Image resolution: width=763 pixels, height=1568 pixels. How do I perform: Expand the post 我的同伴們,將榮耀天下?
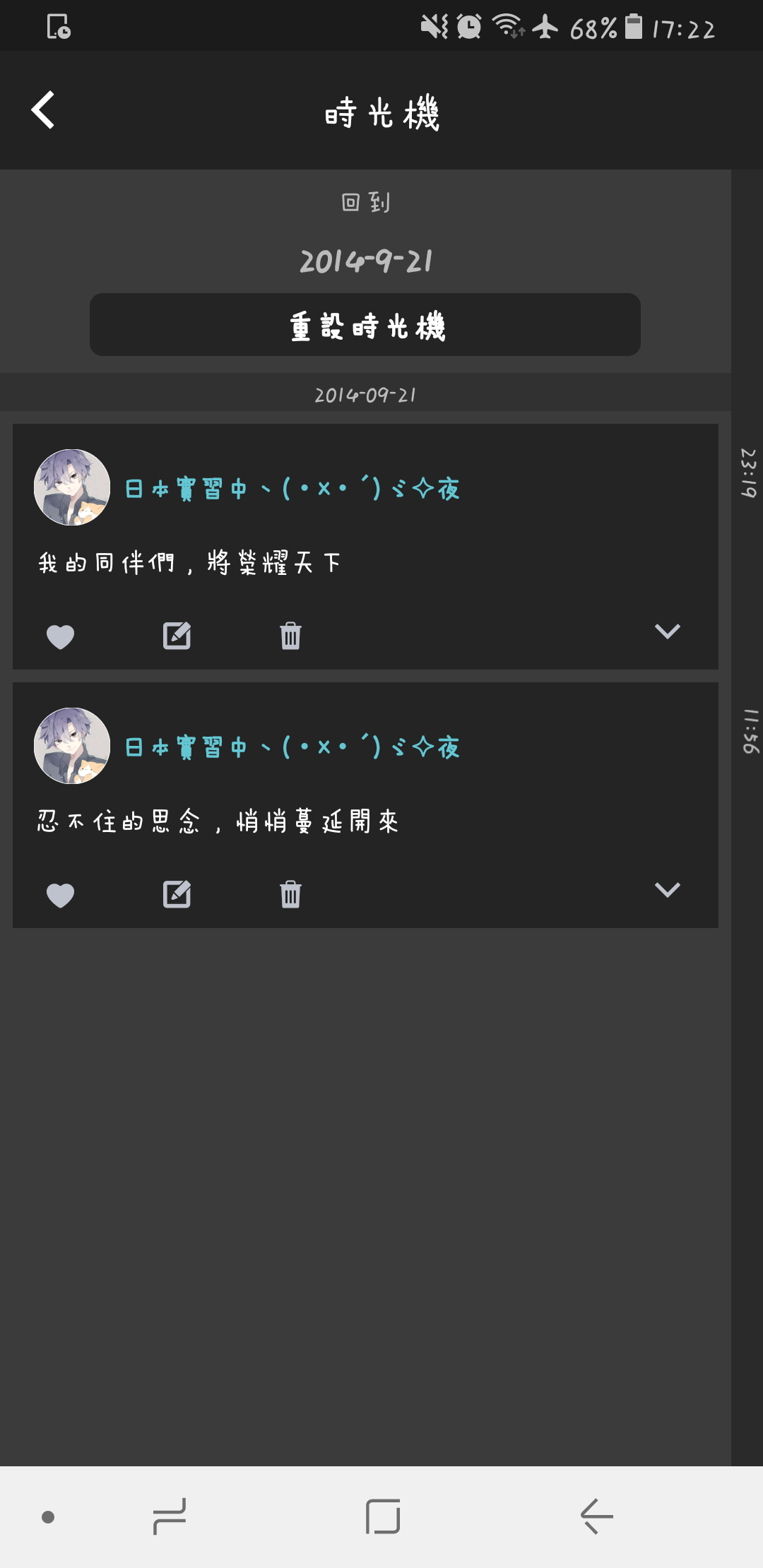click(667, 631)
